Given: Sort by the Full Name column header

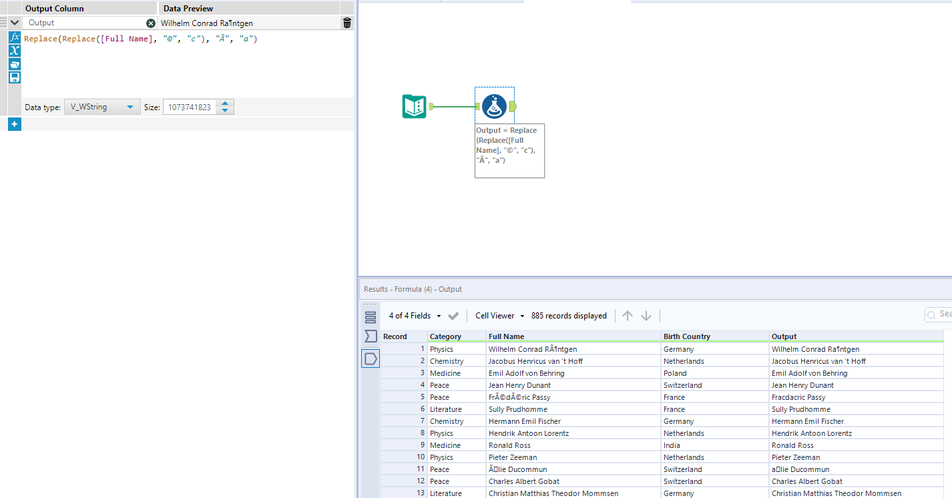Looking at the screenshot, I should (573, 336).
